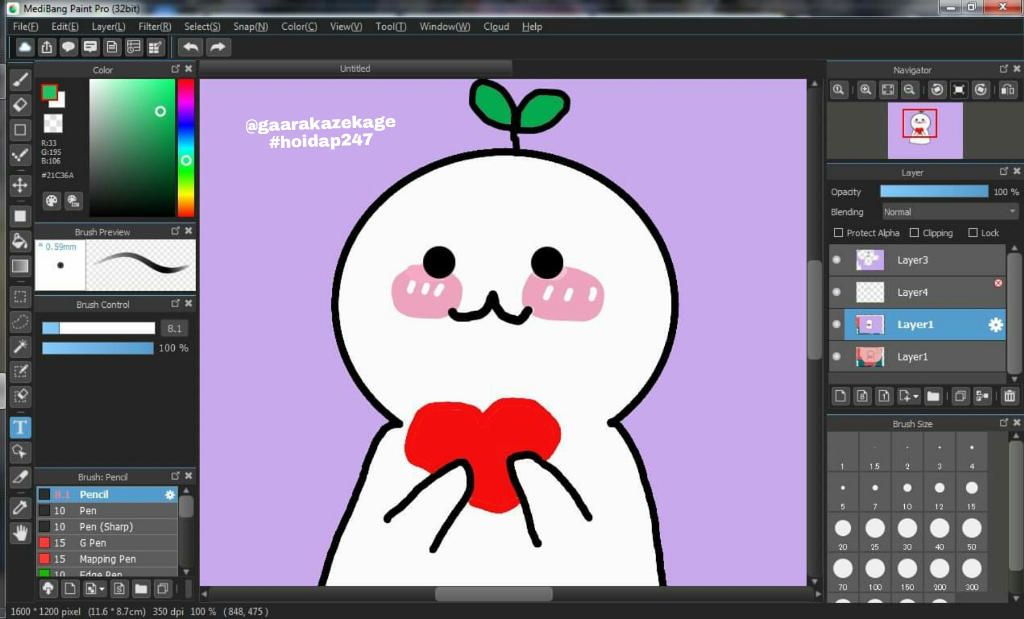This screenshot has width=1024, height=619.
Task: Click the rainbow hue bar
Action: 186,148
